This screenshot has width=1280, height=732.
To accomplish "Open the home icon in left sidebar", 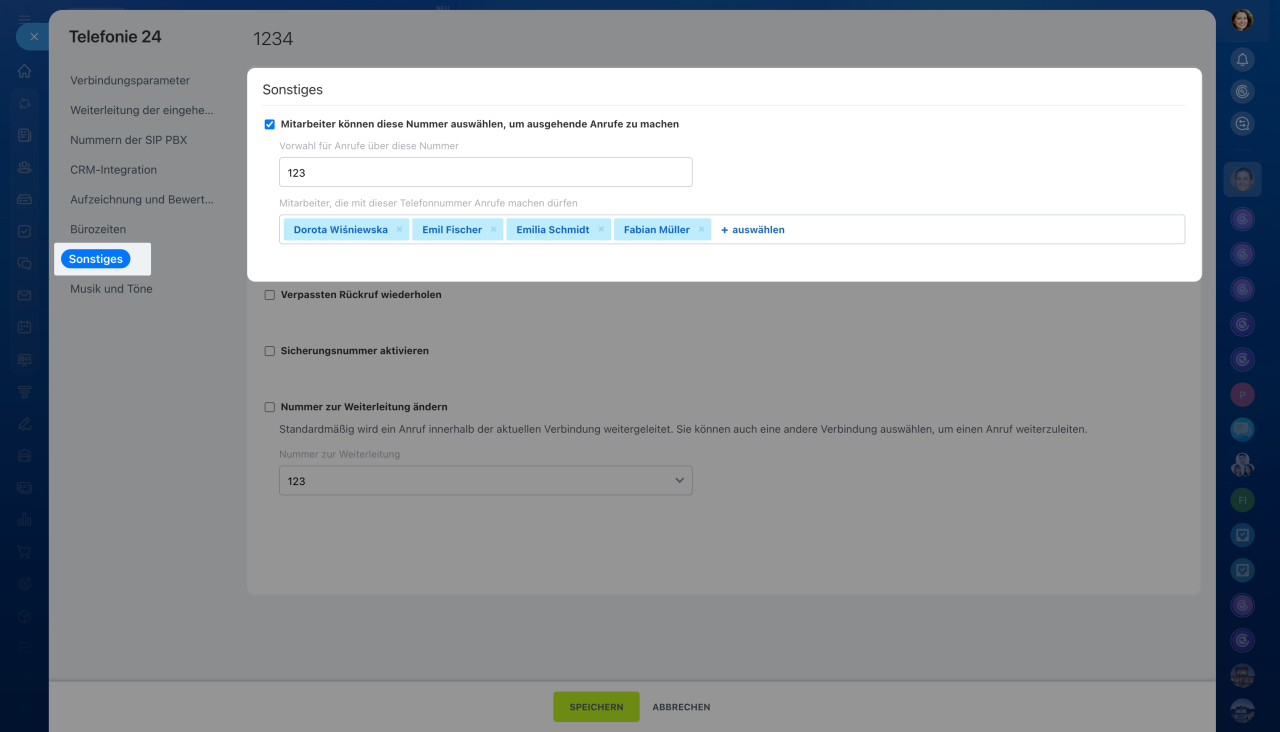I will click(24, 71).
